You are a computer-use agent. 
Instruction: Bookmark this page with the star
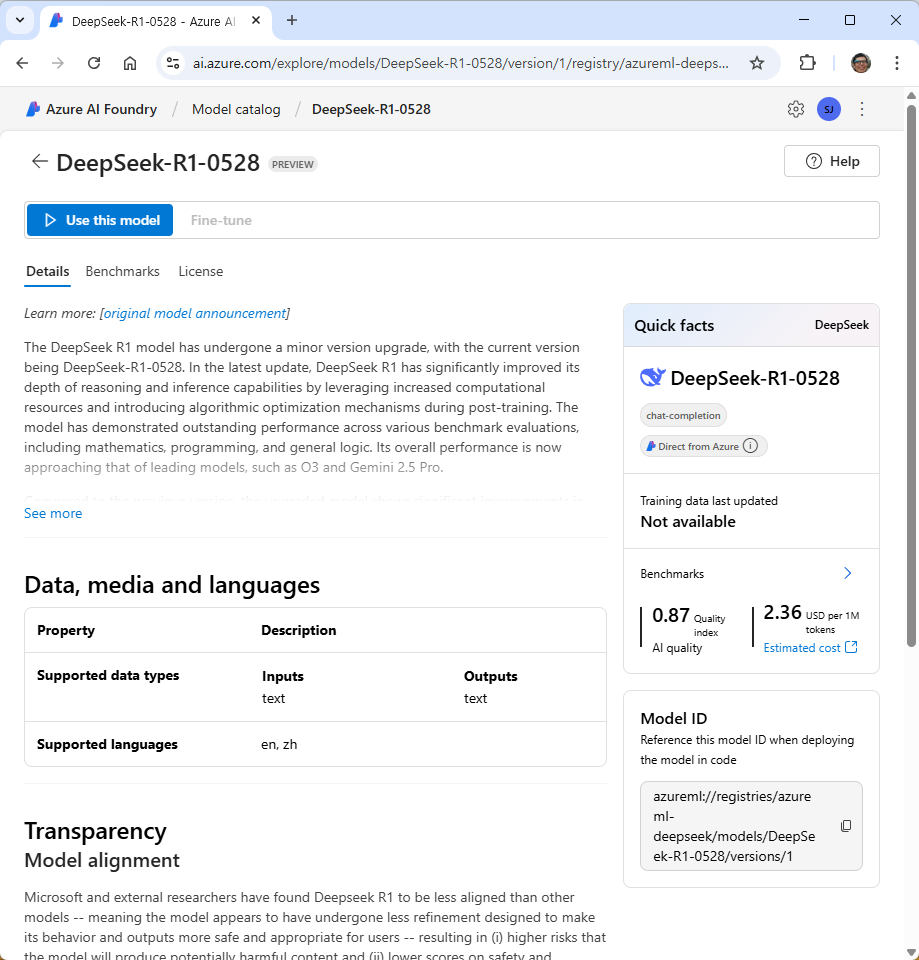[757, 63]
